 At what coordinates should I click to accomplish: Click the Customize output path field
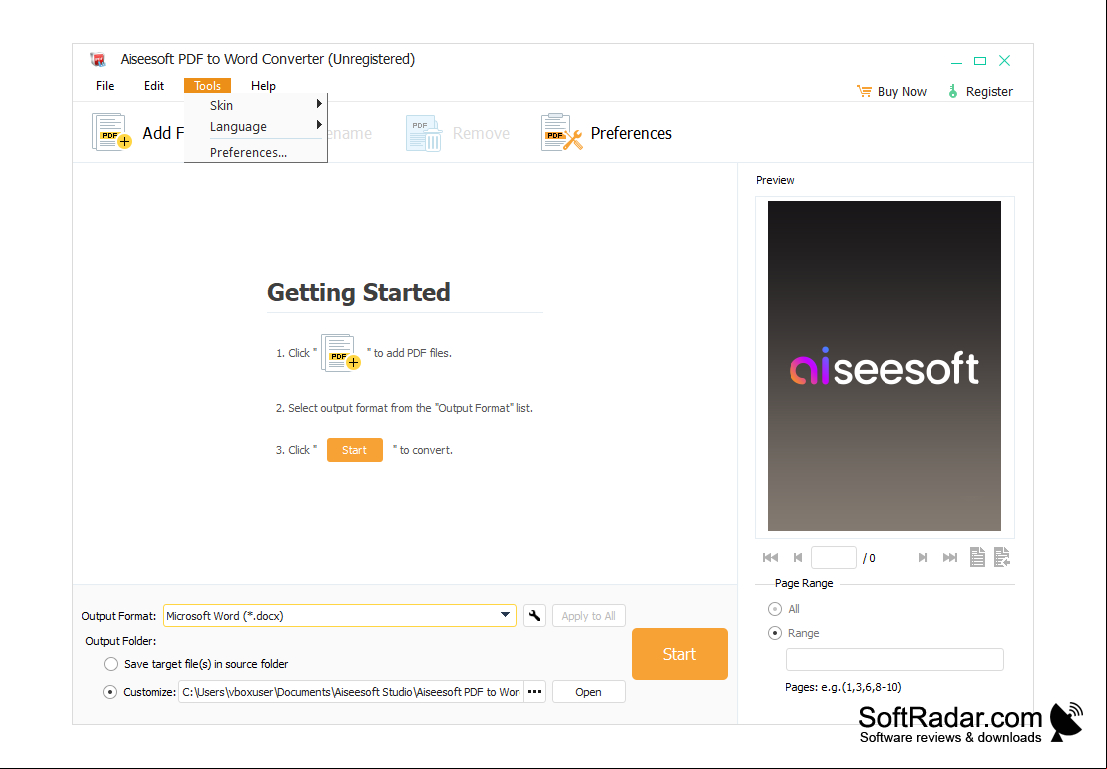351,692
